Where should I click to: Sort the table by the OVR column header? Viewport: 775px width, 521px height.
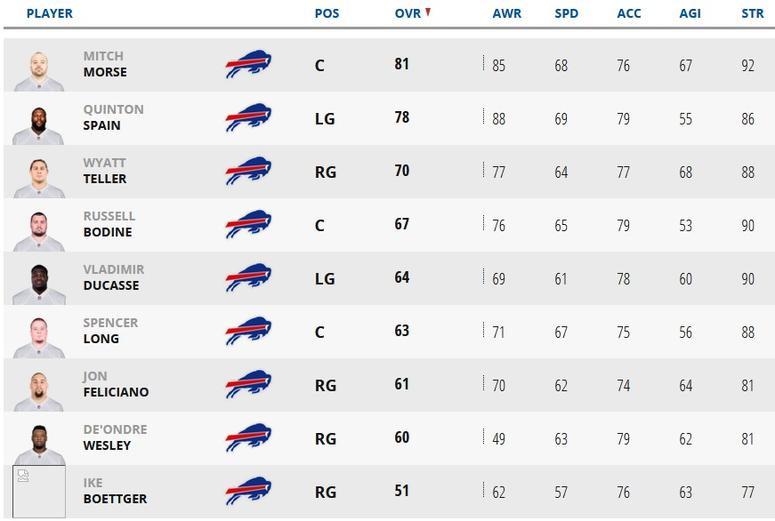point(408,13)
